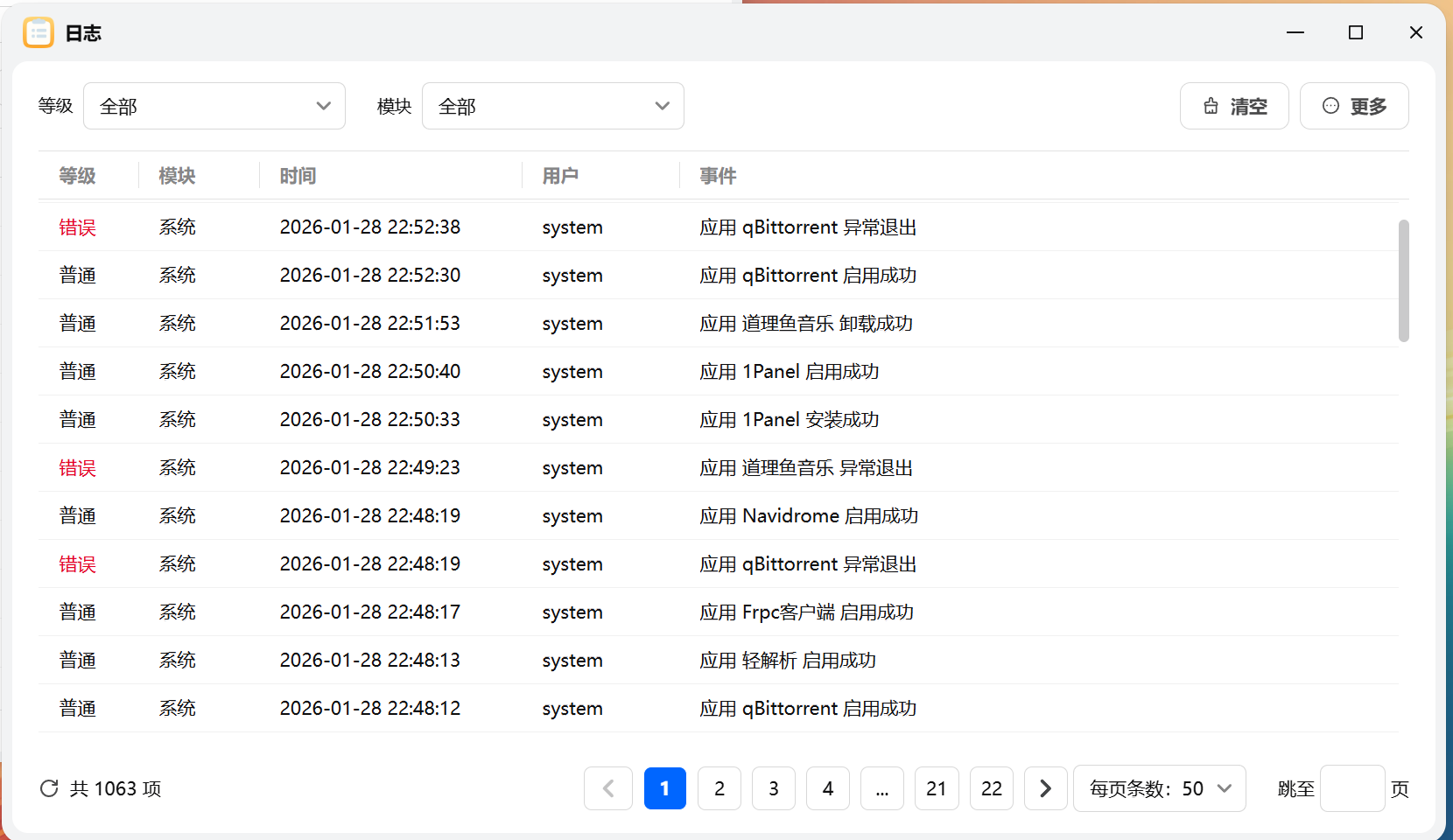Viewport: 1453px width, 840px height.
Task: Click the 等级 column header
Action: [x=77, y=176]
